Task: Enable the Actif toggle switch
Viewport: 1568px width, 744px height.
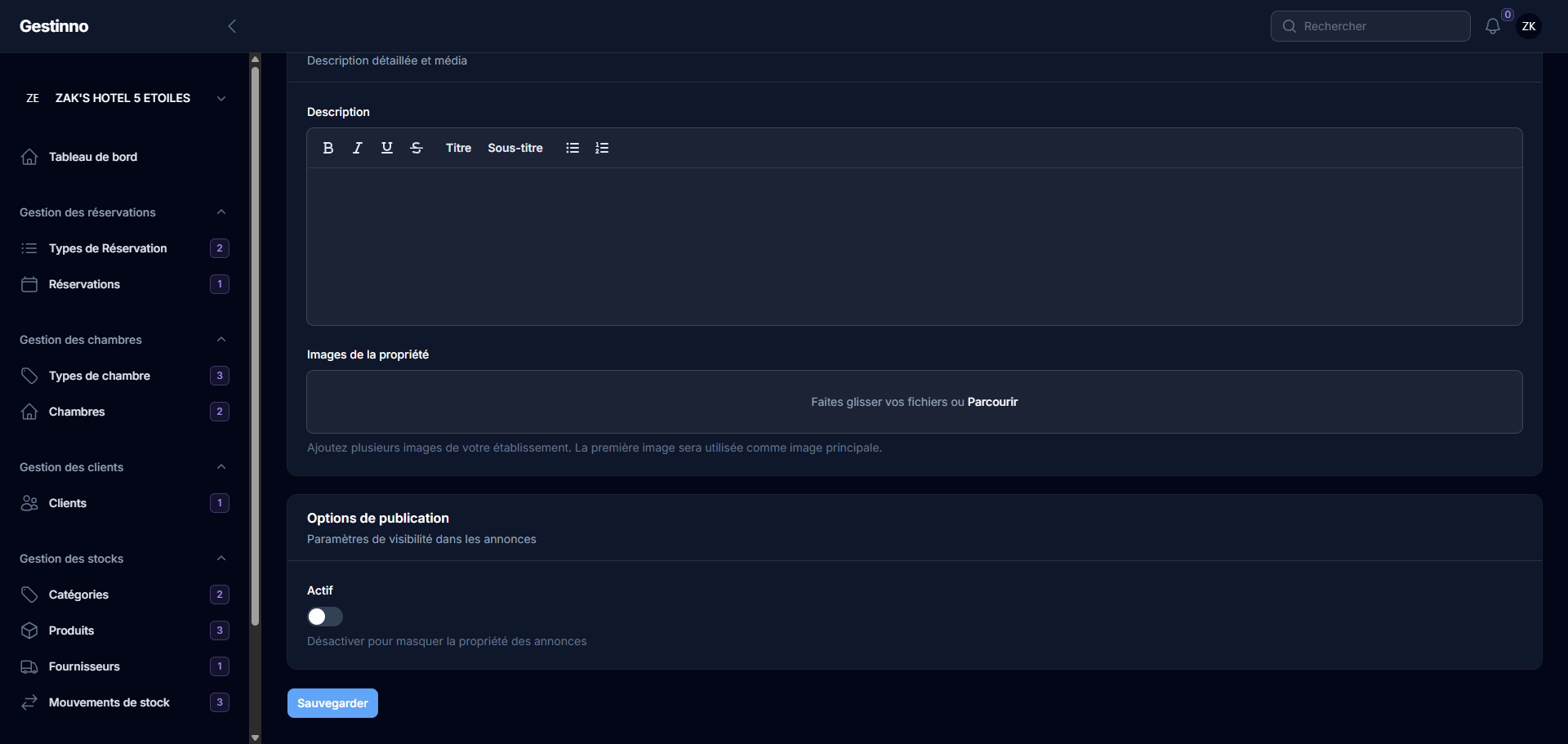Action: coord(325,617)
